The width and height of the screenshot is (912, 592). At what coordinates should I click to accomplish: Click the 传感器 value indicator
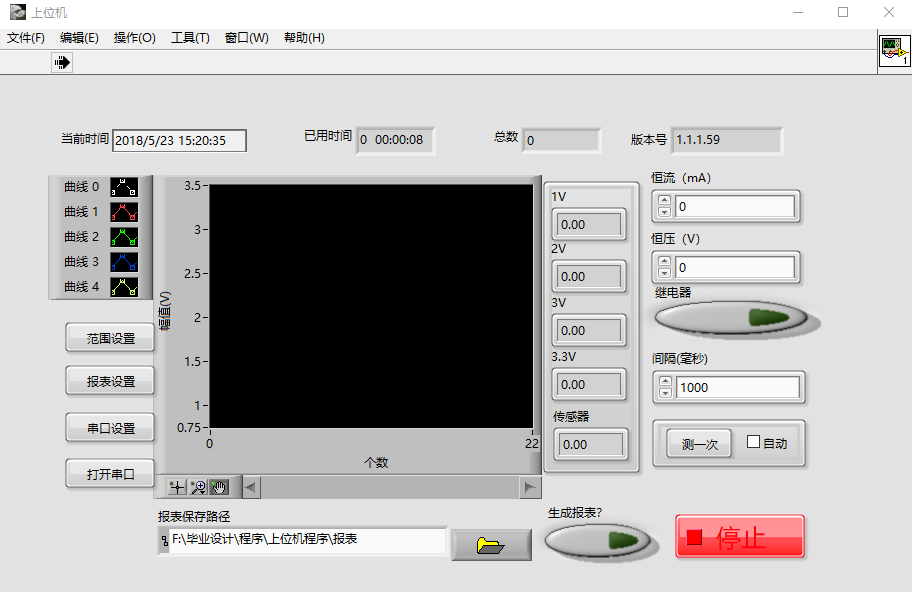pyautogui.click(x=590, y=444)
